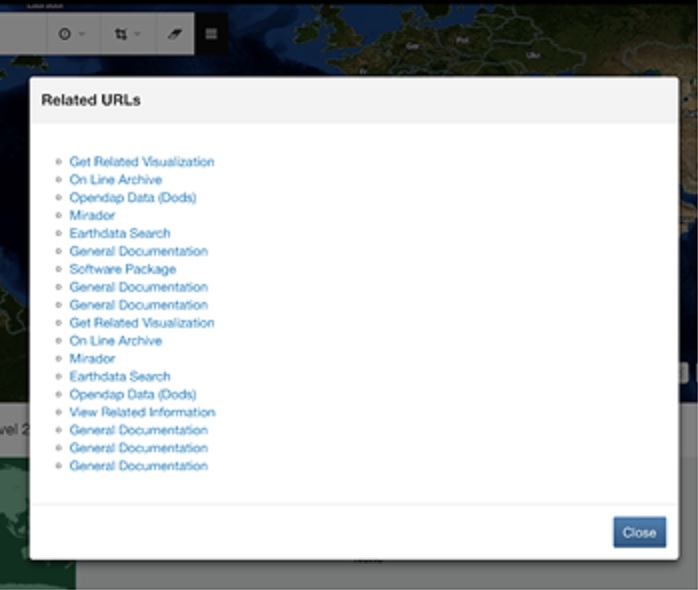This screenshot has height=590, width=698.
Task: Open the spatial crop selection dropdown
Action: click(x=128, y=34)
